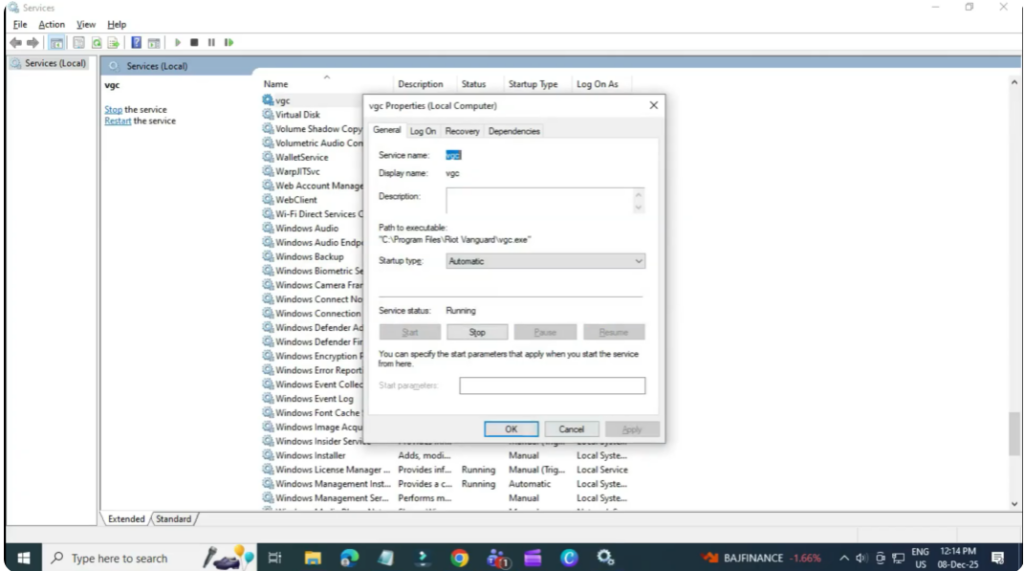
Task: Click the Refresh toolbar icon
Action: pyautogui.click(x=96, y=42)
